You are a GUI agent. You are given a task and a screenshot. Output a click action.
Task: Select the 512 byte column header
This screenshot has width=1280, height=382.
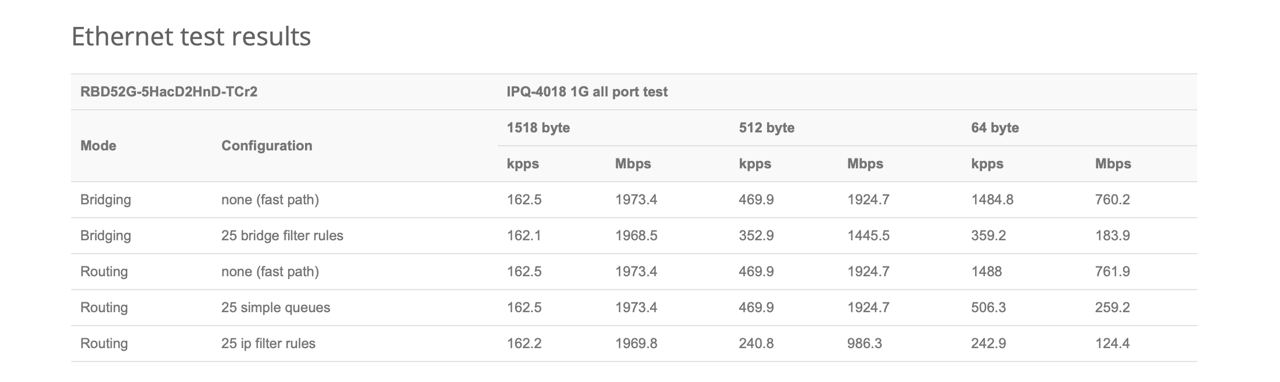point(767,128)
